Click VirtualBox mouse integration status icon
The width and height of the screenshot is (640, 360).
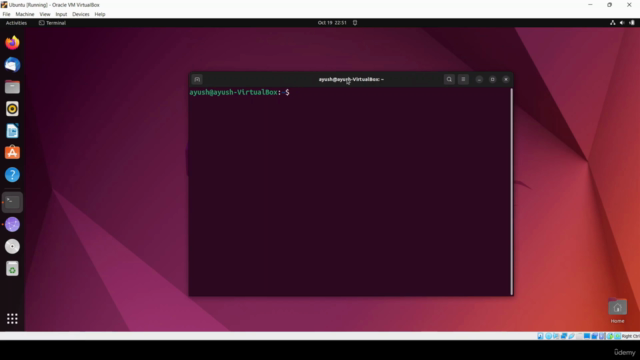tap(610, 336)
